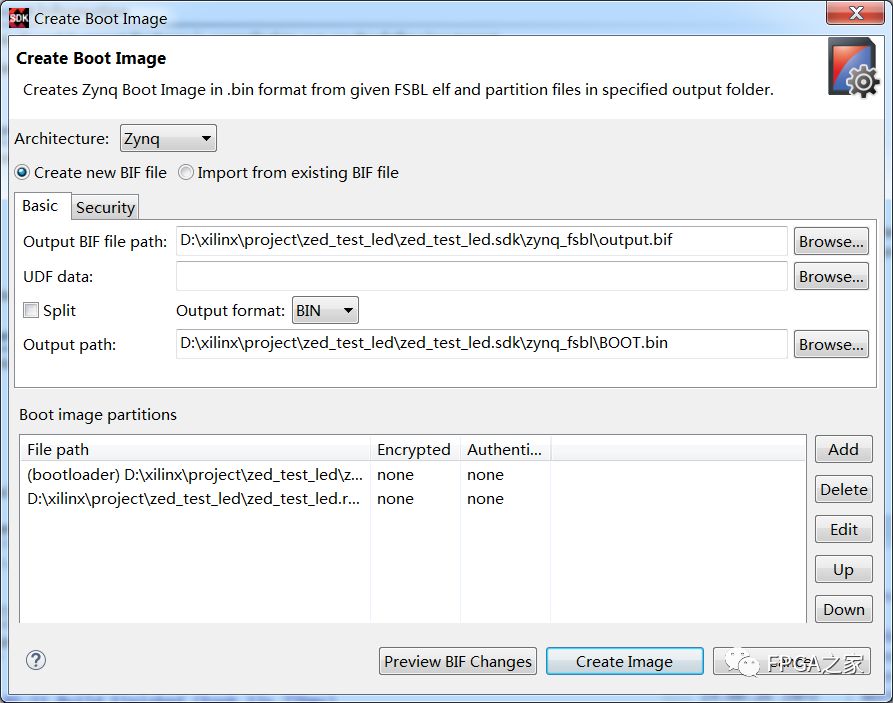Select the zed_test_led.r... partition row

413,498
